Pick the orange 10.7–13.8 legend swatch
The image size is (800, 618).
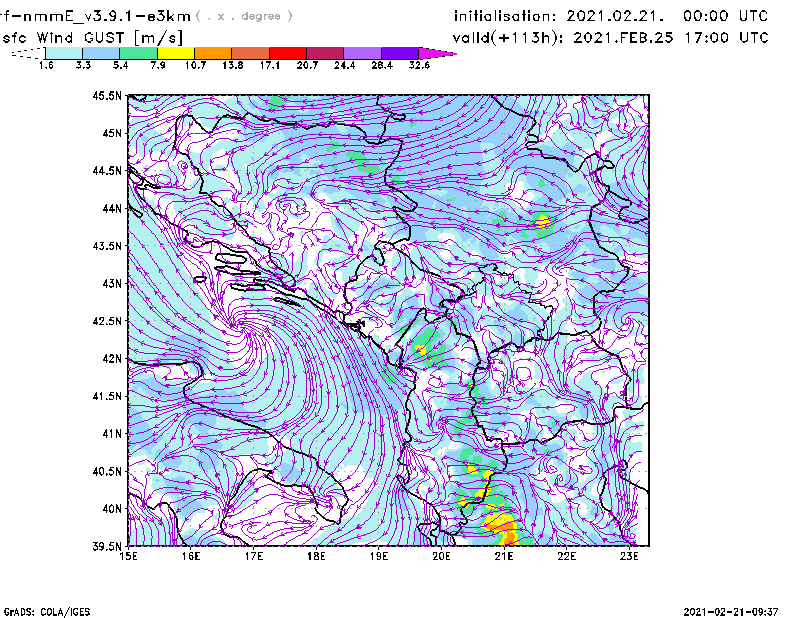(213, 53)
